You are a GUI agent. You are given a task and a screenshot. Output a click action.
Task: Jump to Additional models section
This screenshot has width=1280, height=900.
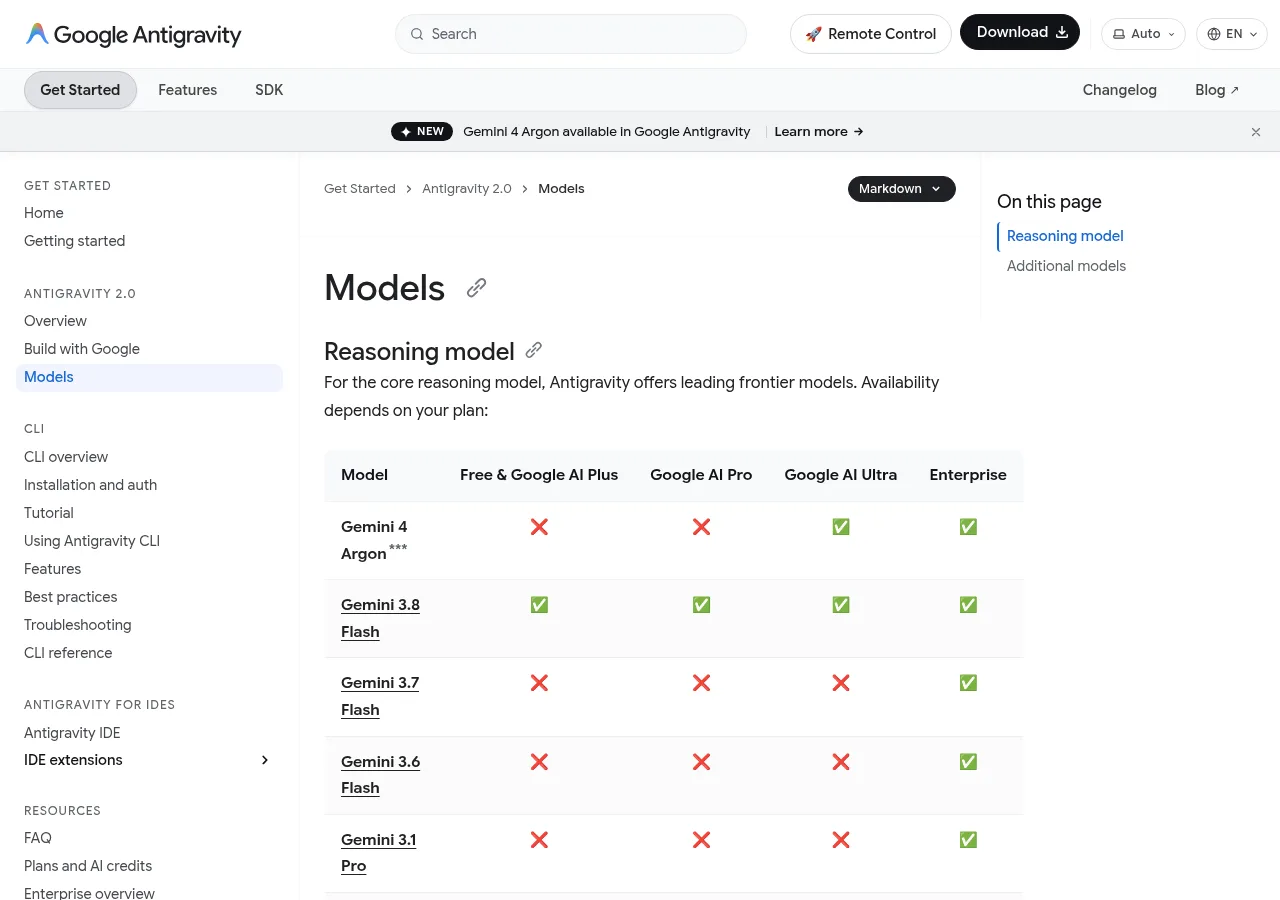[1066, 266]
